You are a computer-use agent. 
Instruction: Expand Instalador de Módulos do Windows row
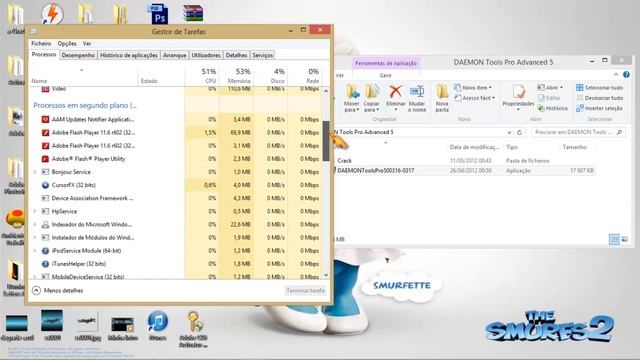point(35,238)
